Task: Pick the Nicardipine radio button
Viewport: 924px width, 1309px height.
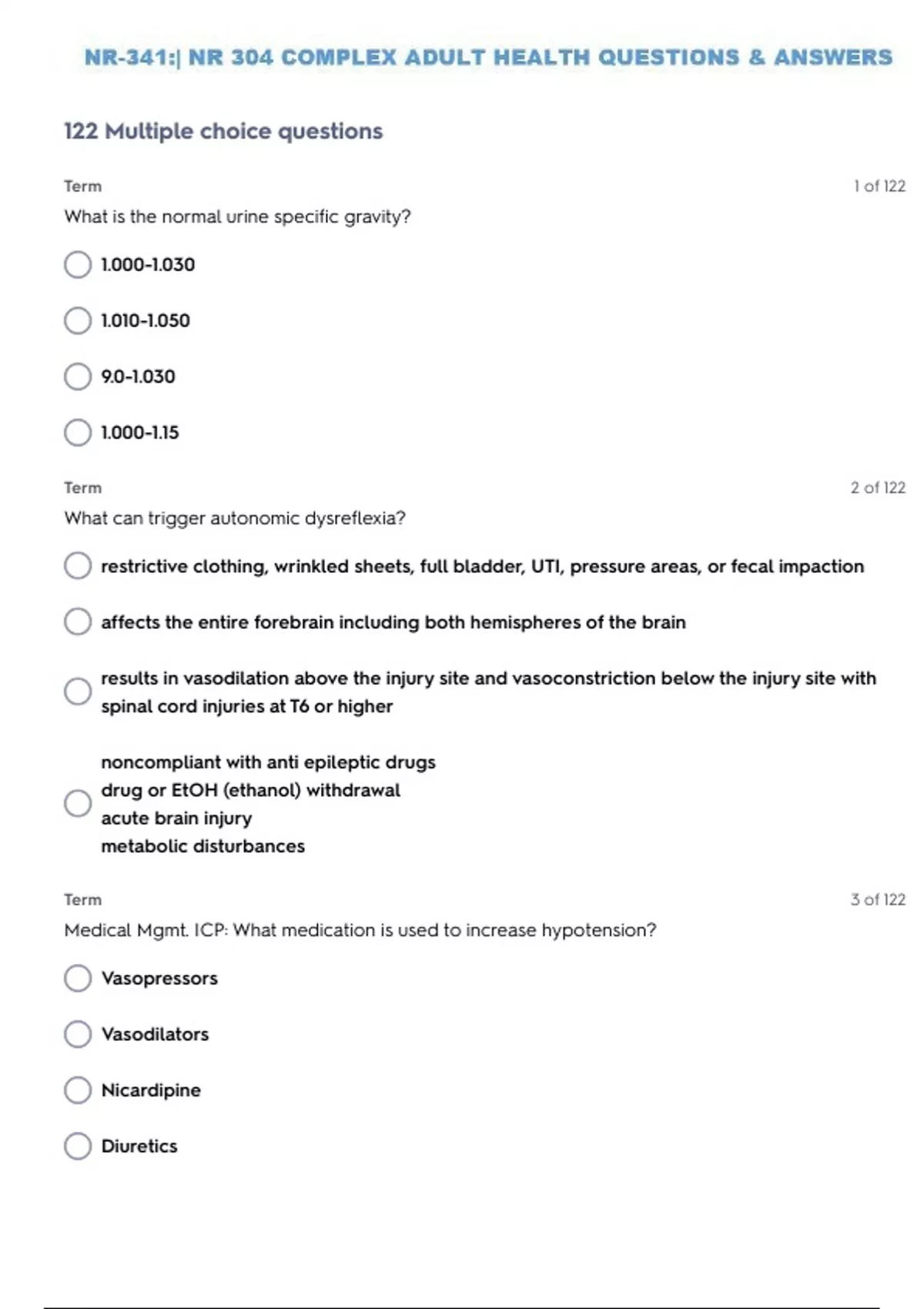Action: (x=78, y=1090)
